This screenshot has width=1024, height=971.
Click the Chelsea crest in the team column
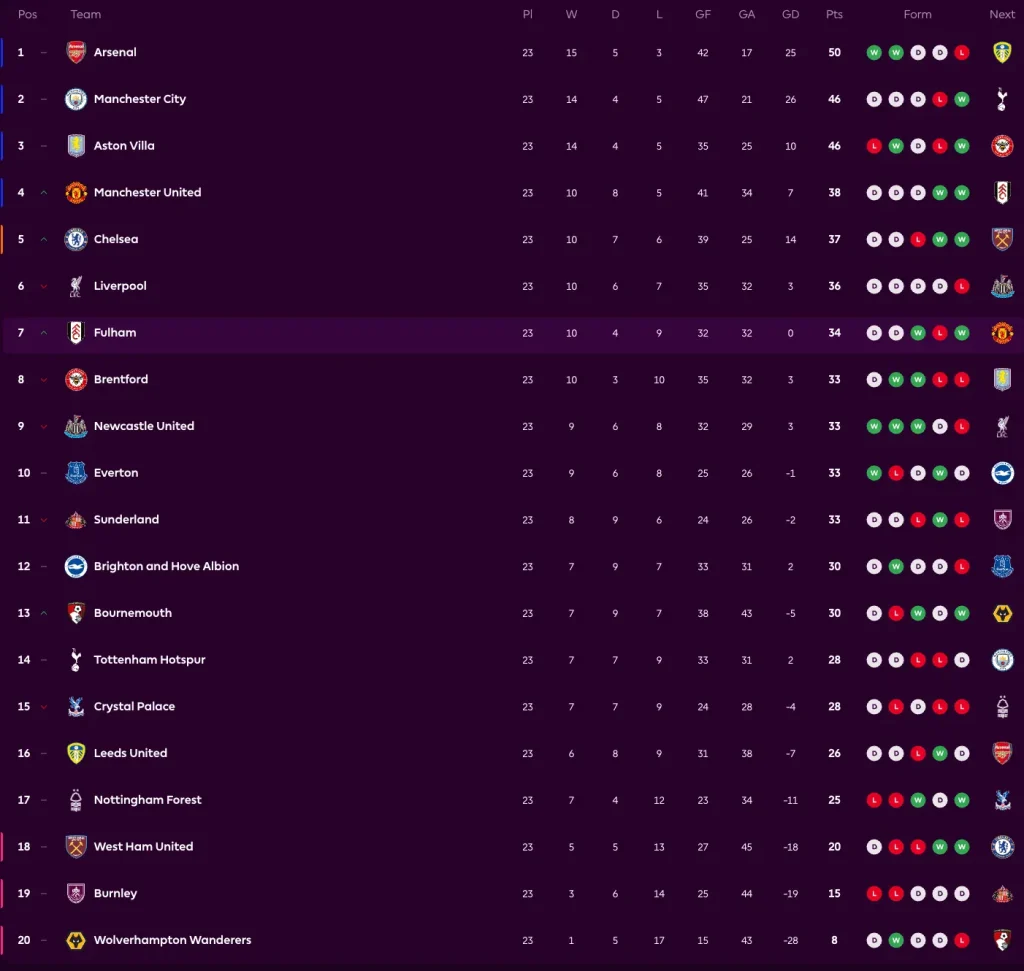coord(76,239)
